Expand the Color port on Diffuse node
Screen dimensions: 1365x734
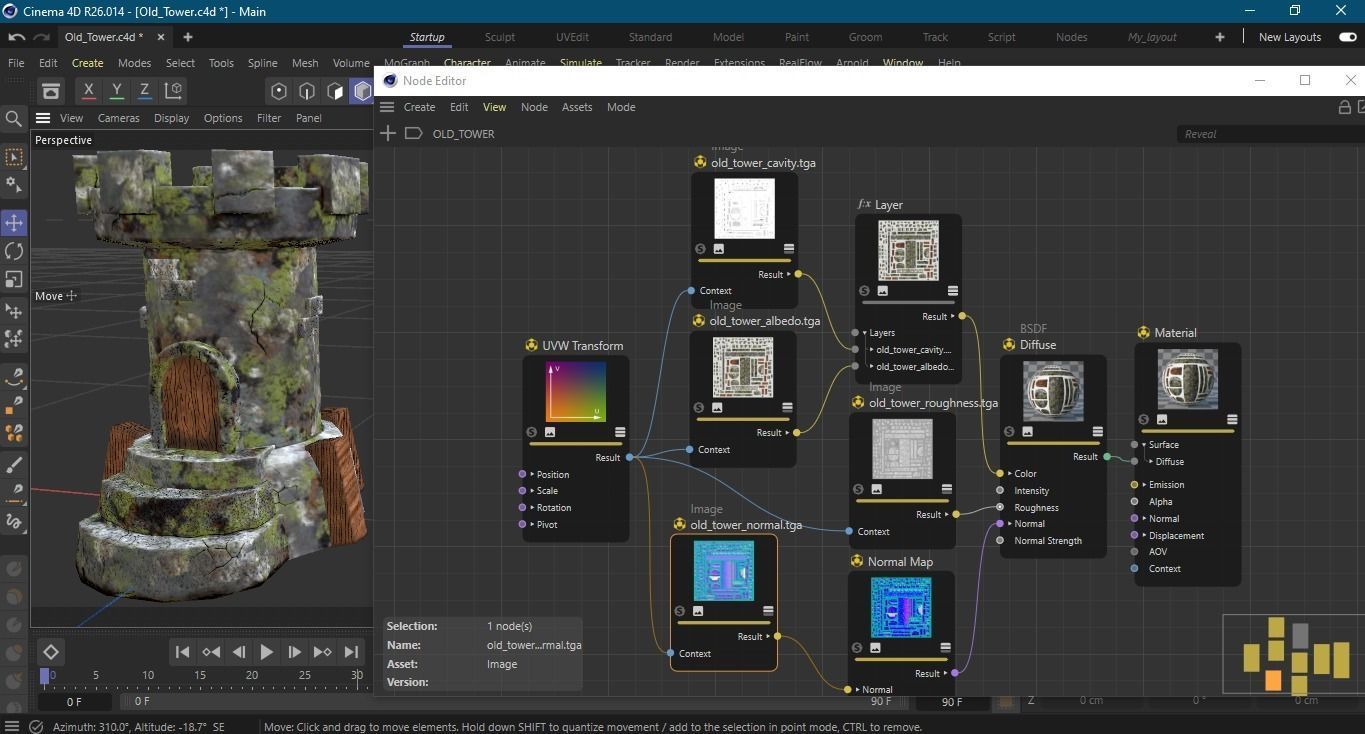click(x=1009, y=474)
